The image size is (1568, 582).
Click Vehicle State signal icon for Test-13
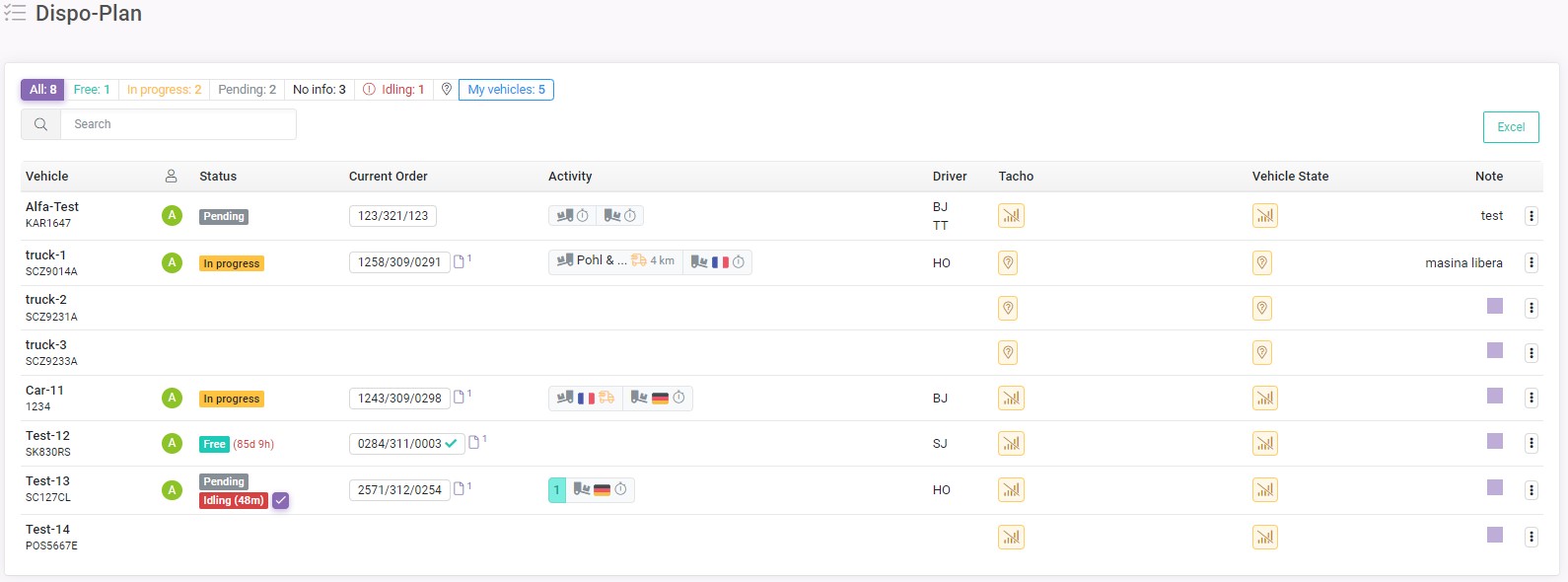[x=1265, y=489]
